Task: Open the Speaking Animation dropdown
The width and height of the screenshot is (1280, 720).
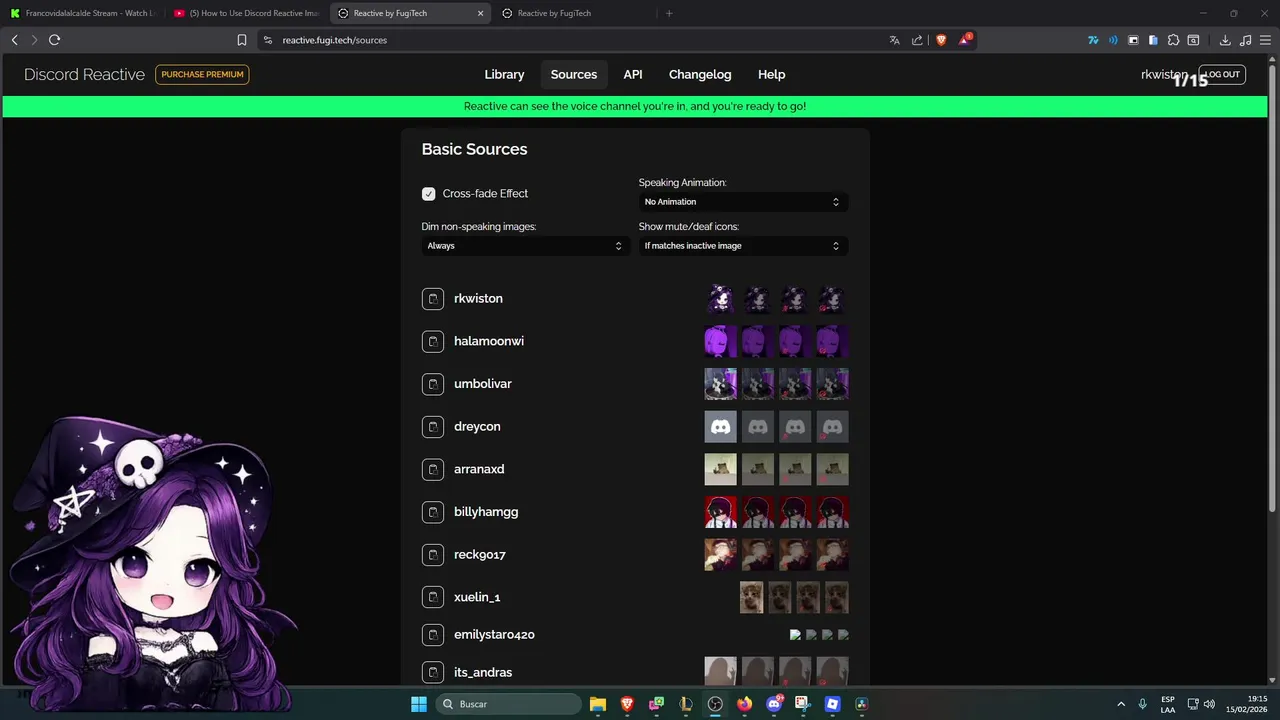Action: tap(743, 202)
